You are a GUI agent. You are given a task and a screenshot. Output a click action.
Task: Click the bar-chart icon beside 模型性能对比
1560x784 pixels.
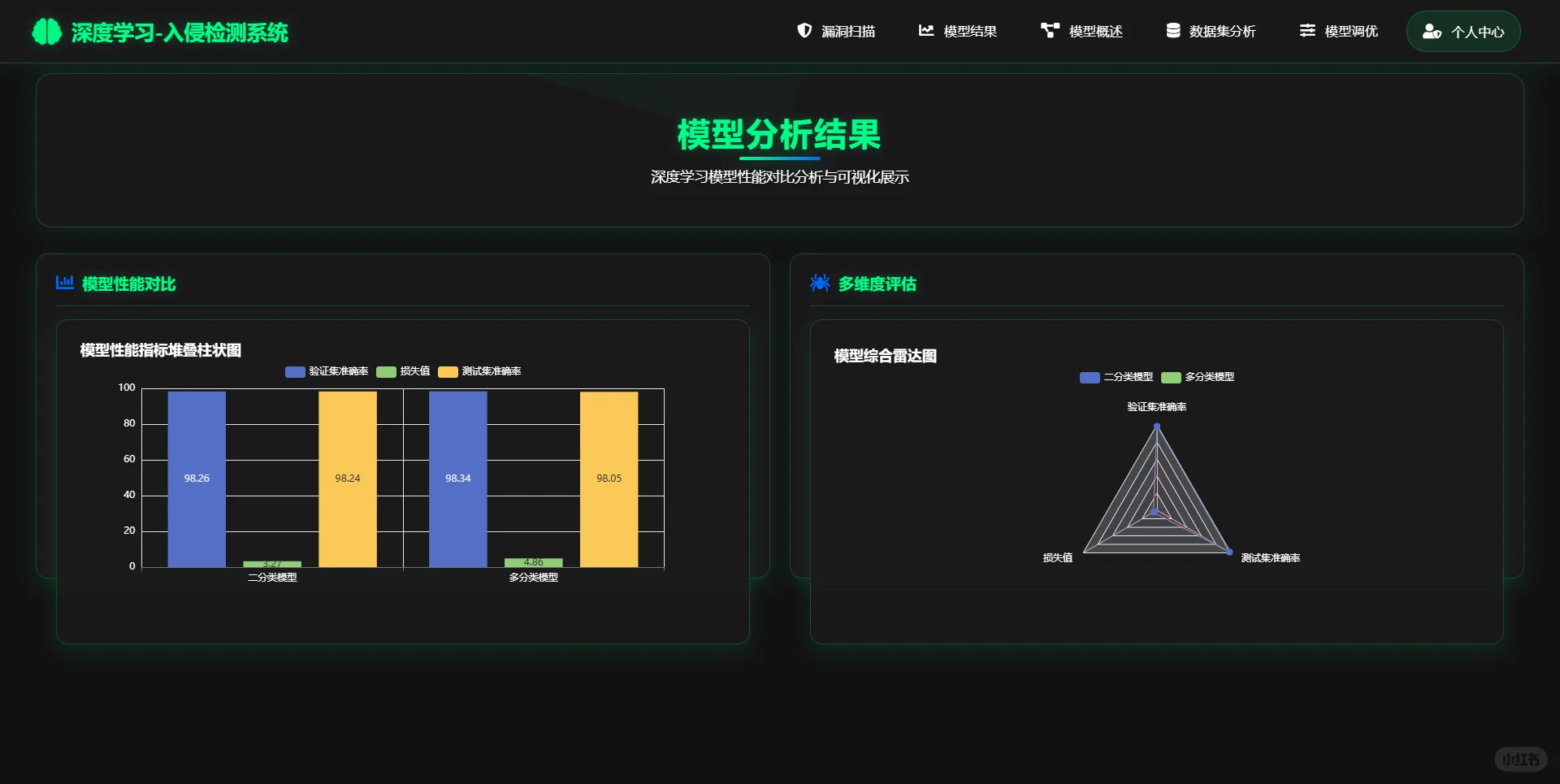coord(64,283)
